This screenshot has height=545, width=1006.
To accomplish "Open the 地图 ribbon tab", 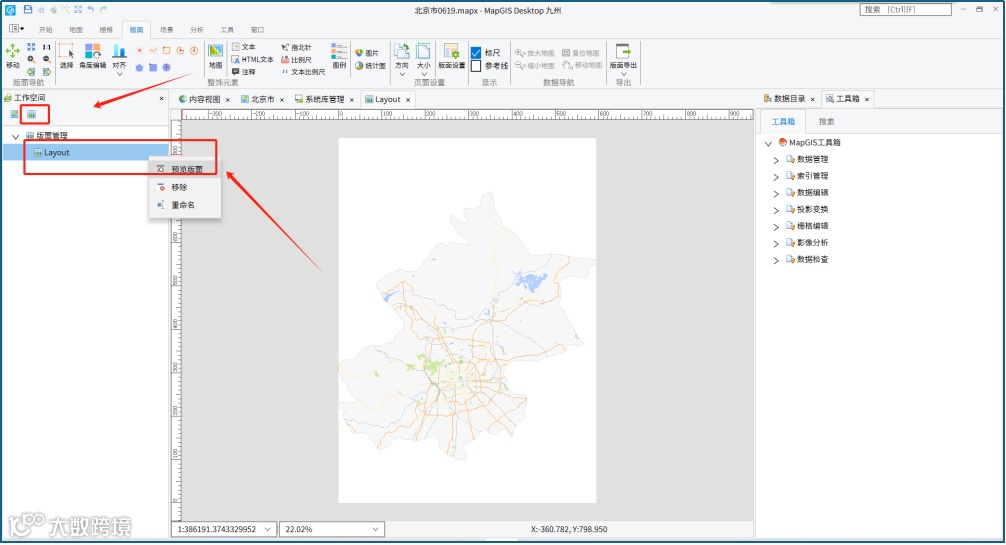I will [x=76, y=30].
